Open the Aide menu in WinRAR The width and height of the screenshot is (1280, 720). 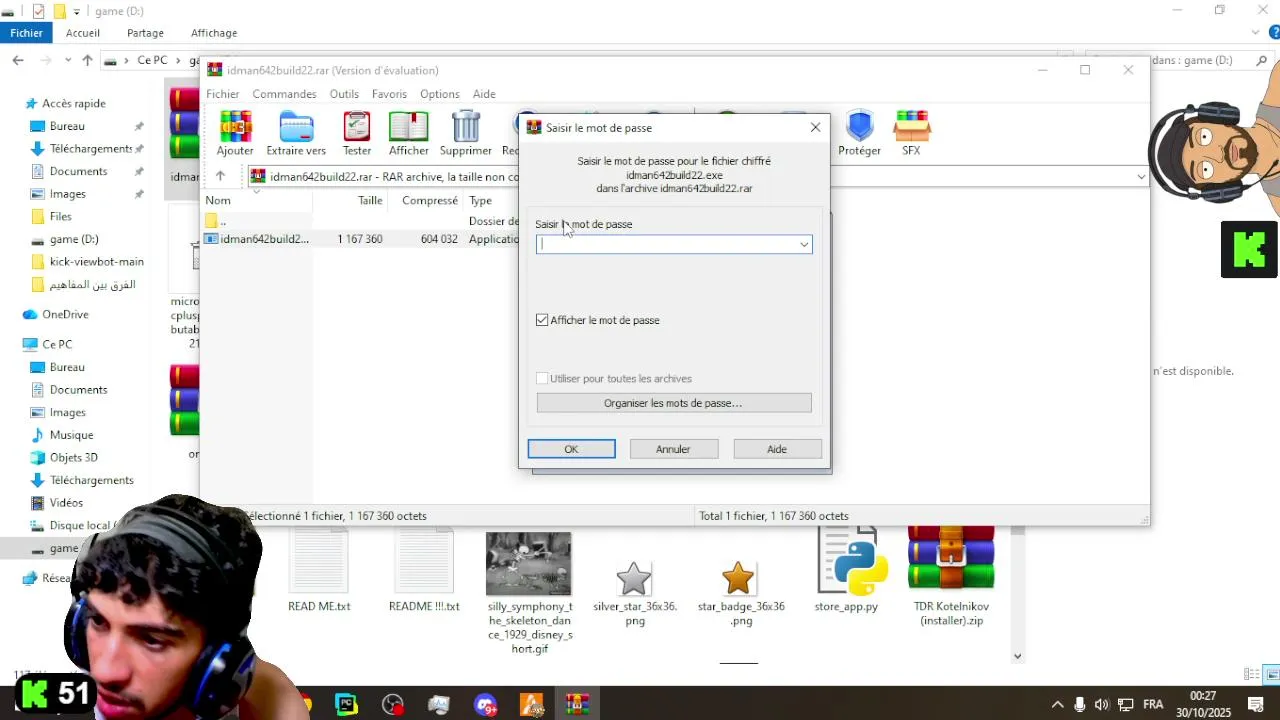point(484,94)
